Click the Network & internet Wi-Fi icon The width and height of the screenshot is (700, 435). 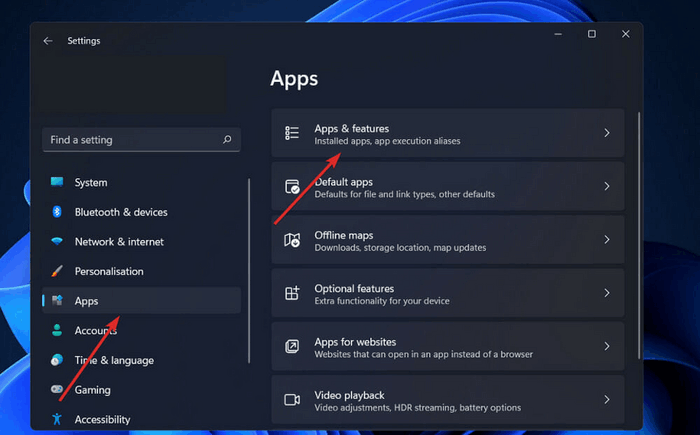pyautogui.click(x=57, y=242)
